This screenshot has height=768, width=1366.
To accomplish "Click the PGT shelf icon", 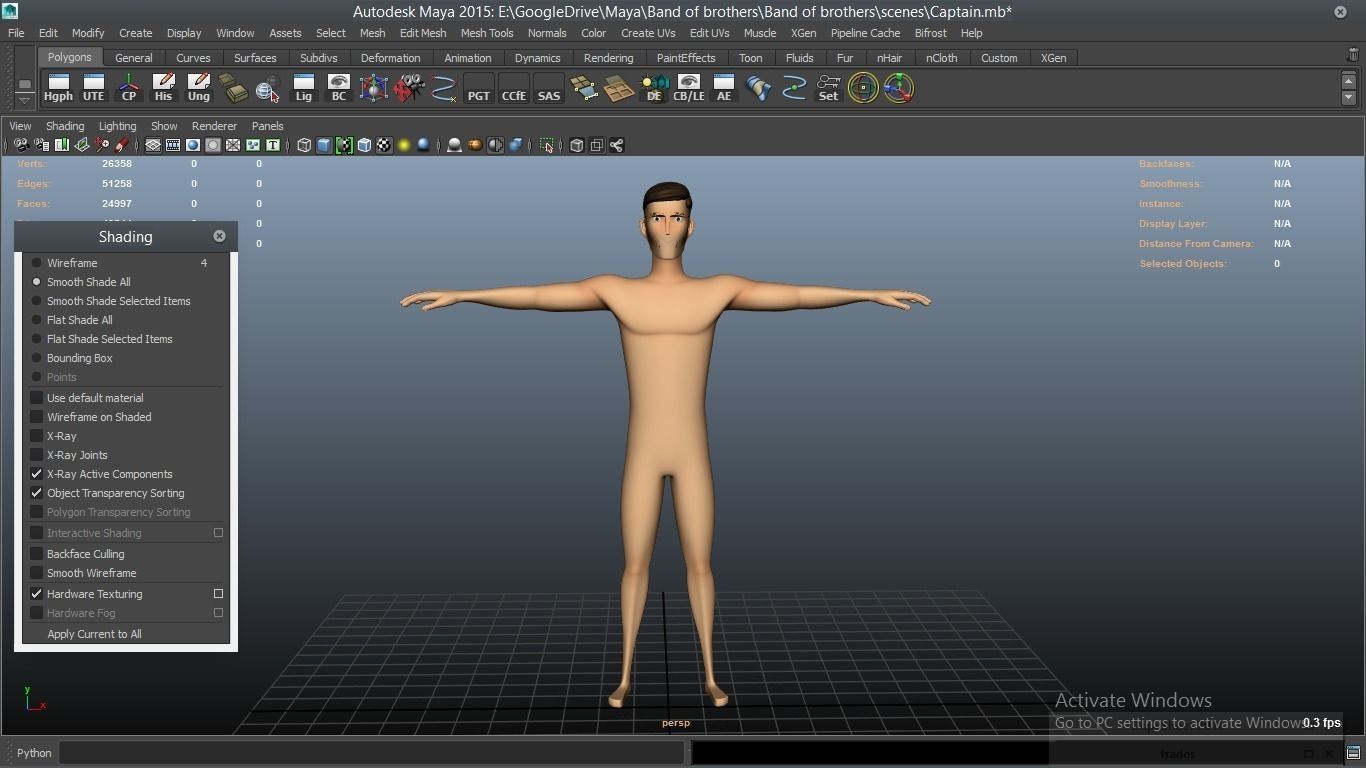I will [x=479, y=88].
